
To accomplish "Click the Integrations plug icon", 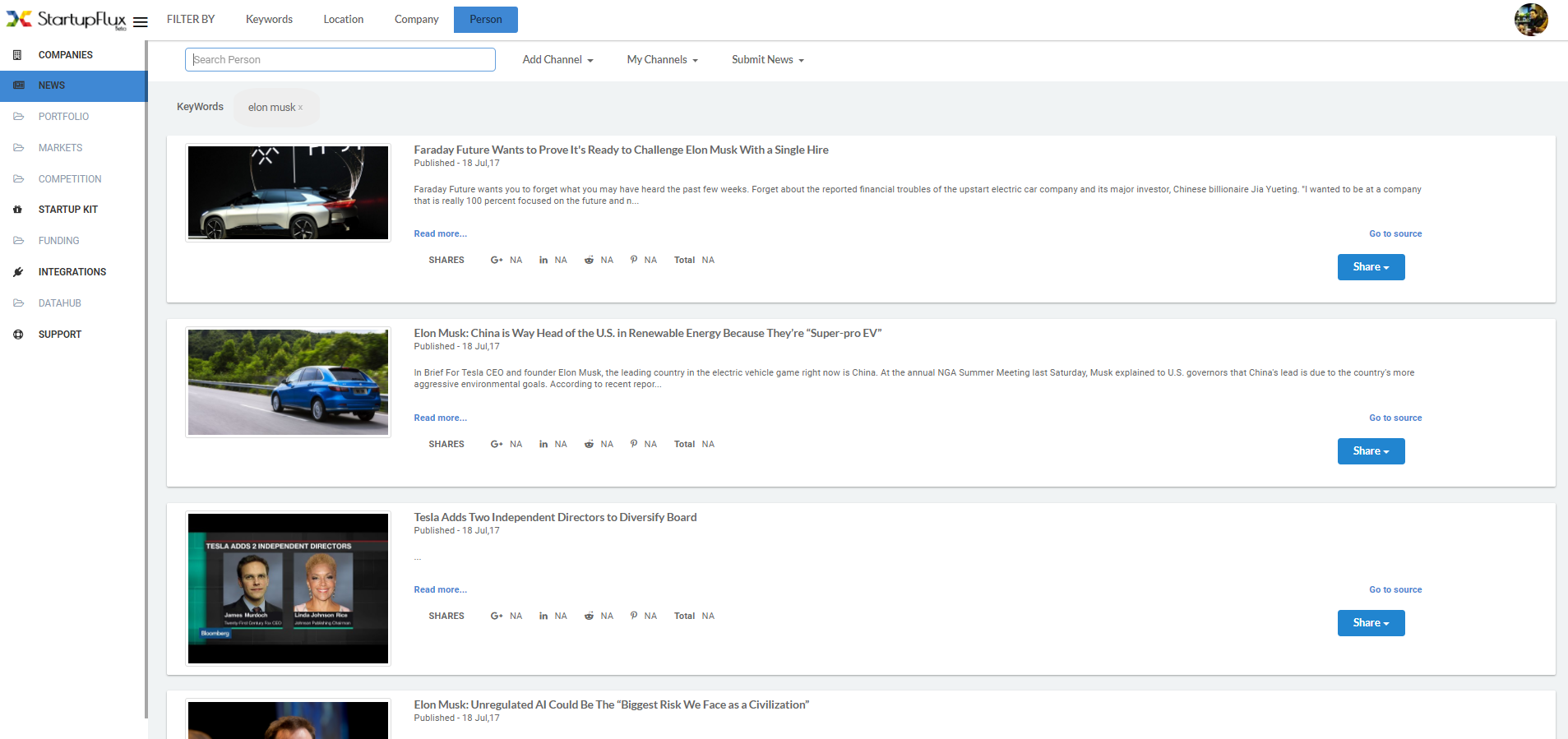I will point(18,272).
